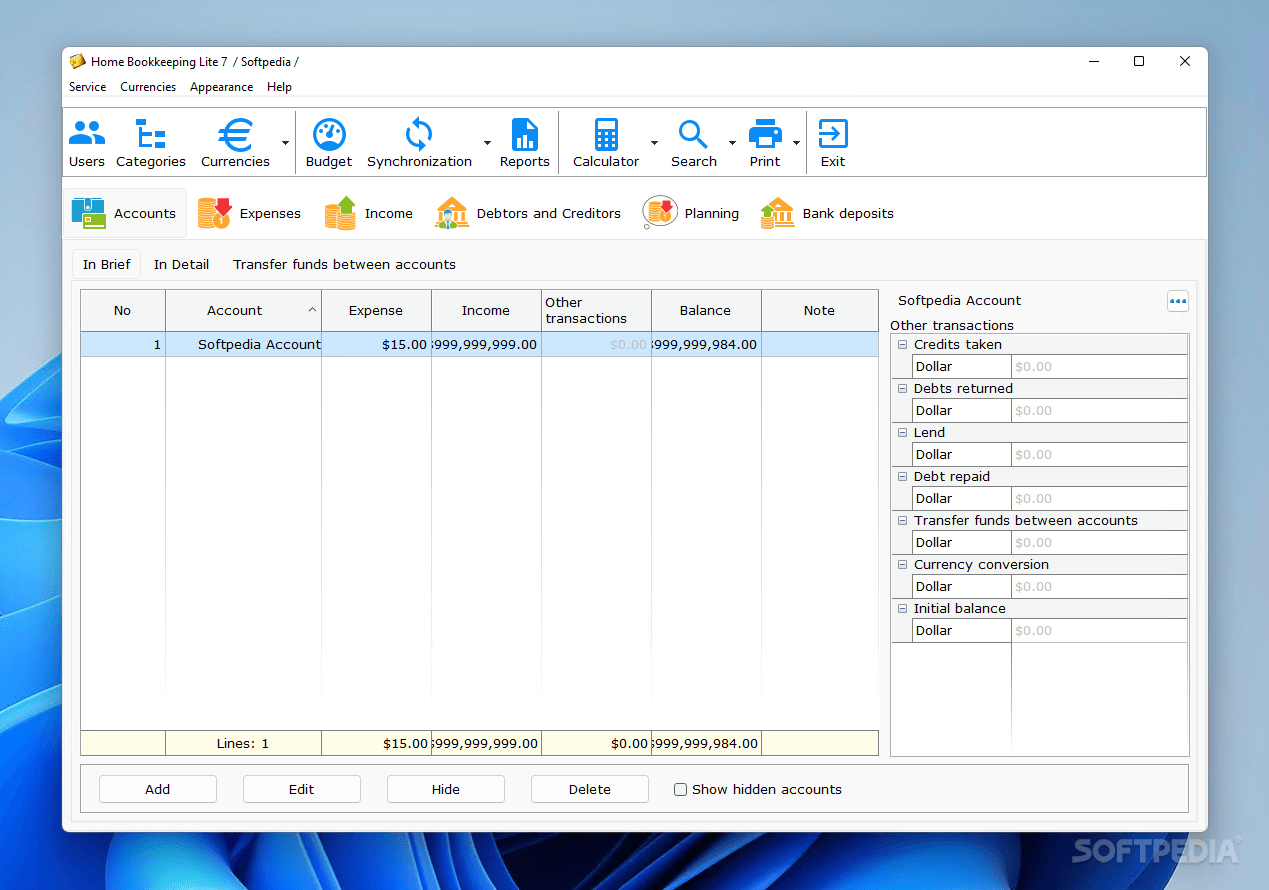Collapse the Debts returned group

pyautogui.click(x=902, y=388)
